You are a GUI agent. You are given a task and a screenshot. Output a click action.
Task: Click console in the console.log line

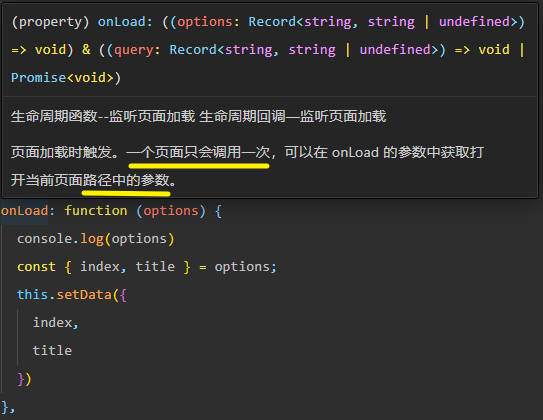click(x=44, y=239)
